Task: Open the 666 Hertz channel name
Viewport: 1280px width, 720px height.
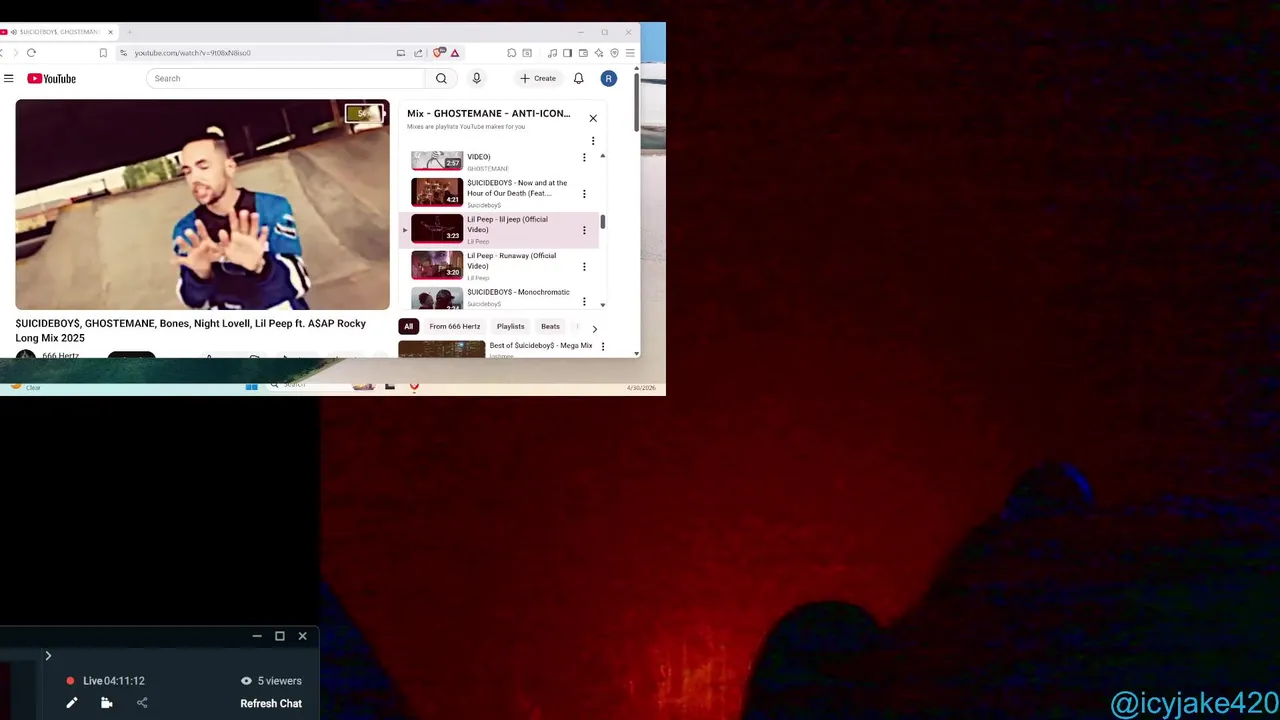Action: tap(60, 355)
